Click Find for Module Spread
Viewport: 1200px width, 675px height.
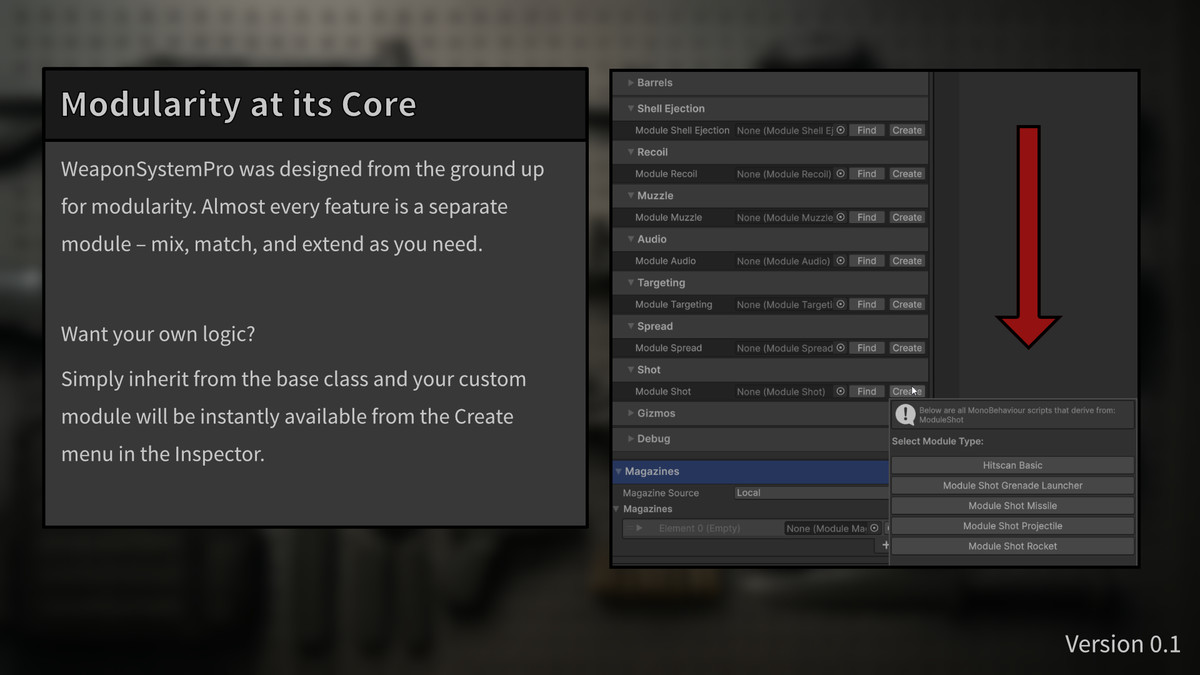[867, 348]
